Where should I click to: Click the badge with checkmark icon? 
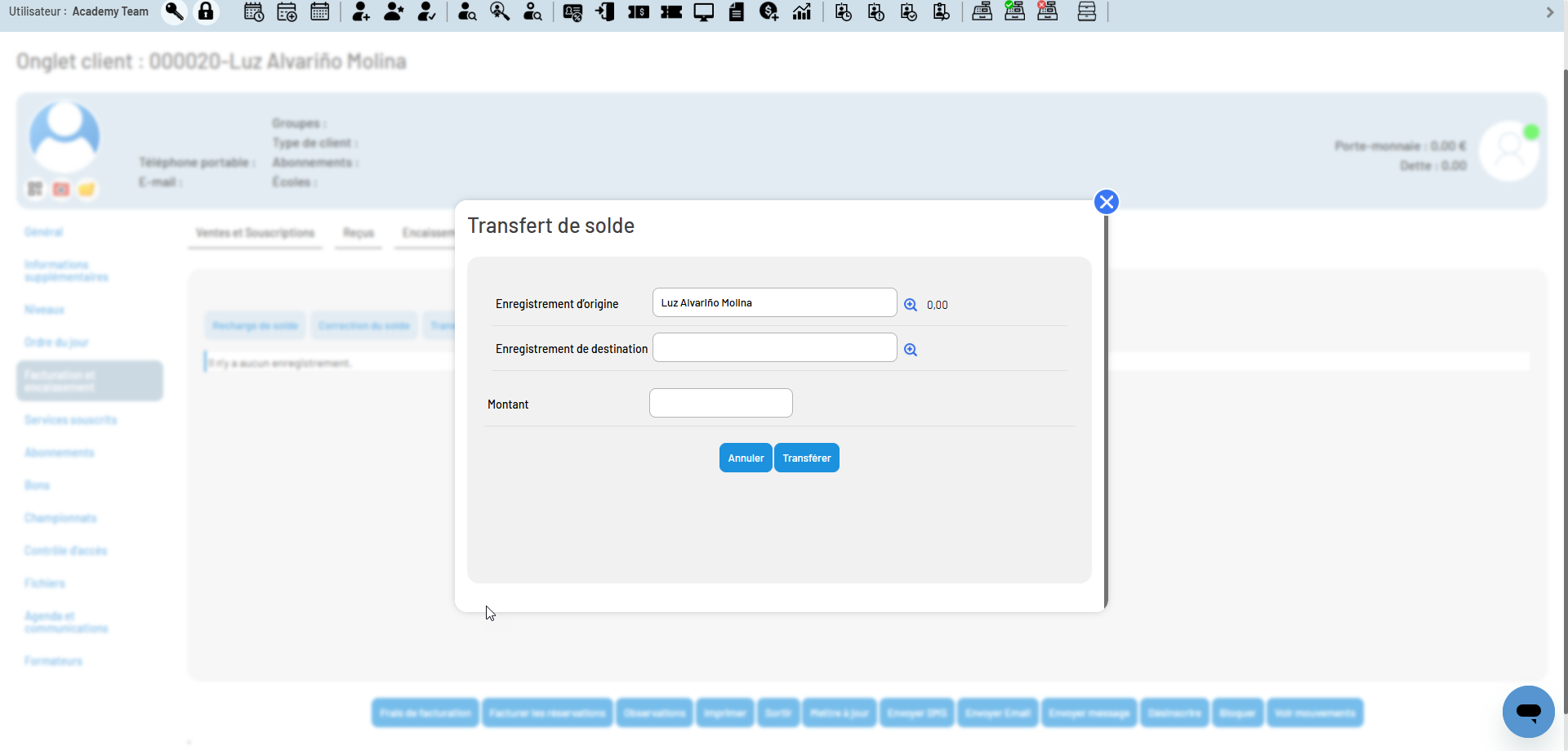click(x=909, y=11)
